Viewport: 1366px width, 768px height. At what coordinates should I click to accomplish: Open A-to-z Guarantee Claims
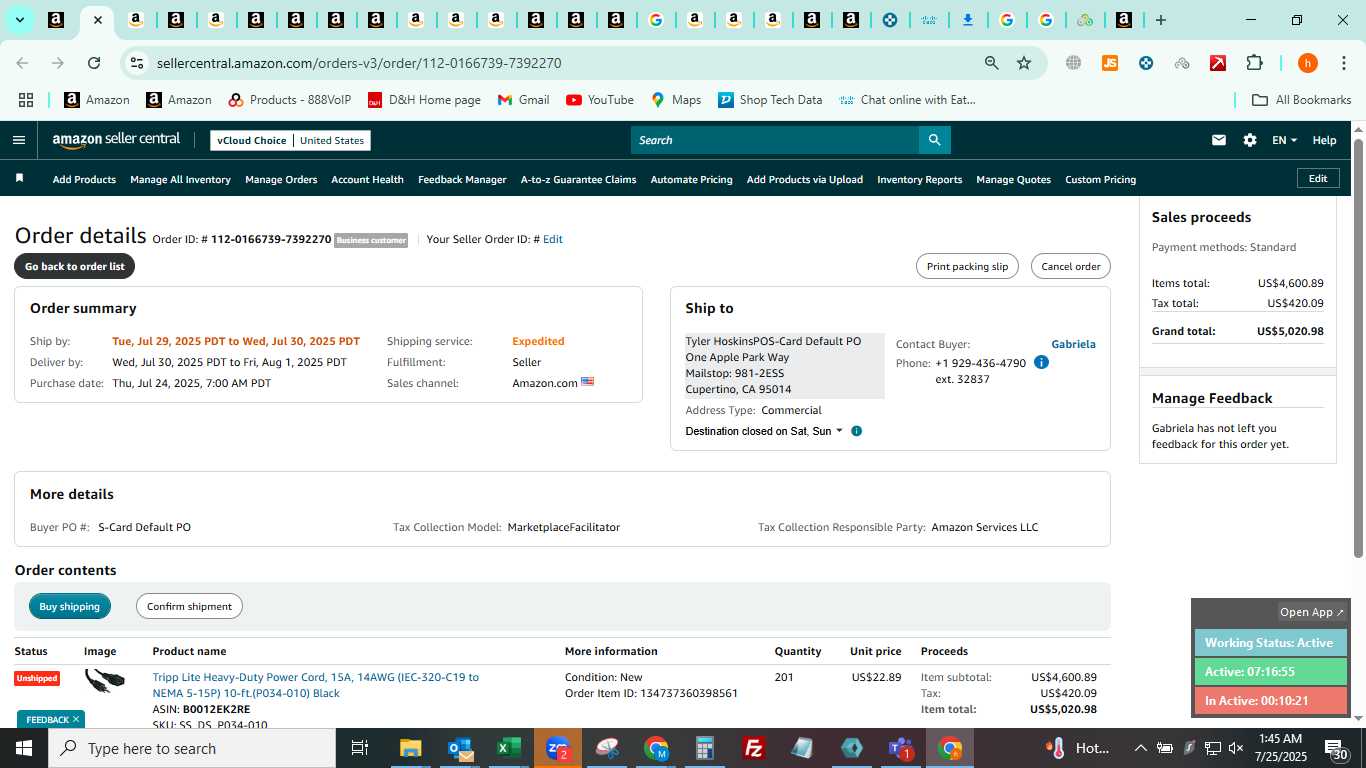pos(578,179)
